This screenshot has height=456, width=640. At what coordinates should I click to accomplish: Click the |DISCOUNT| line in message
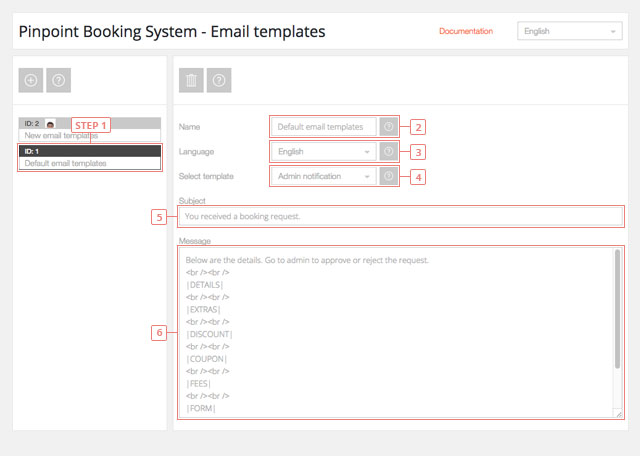[209, 334]
